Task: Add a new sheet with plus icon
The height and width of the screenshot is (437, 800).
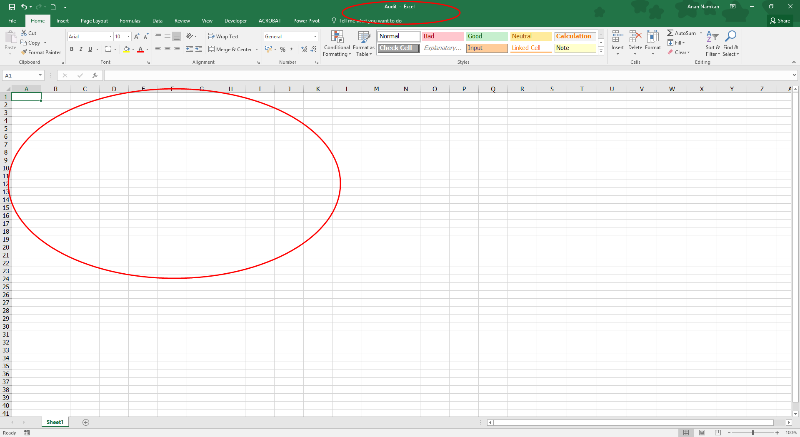Action: point(85,422)
